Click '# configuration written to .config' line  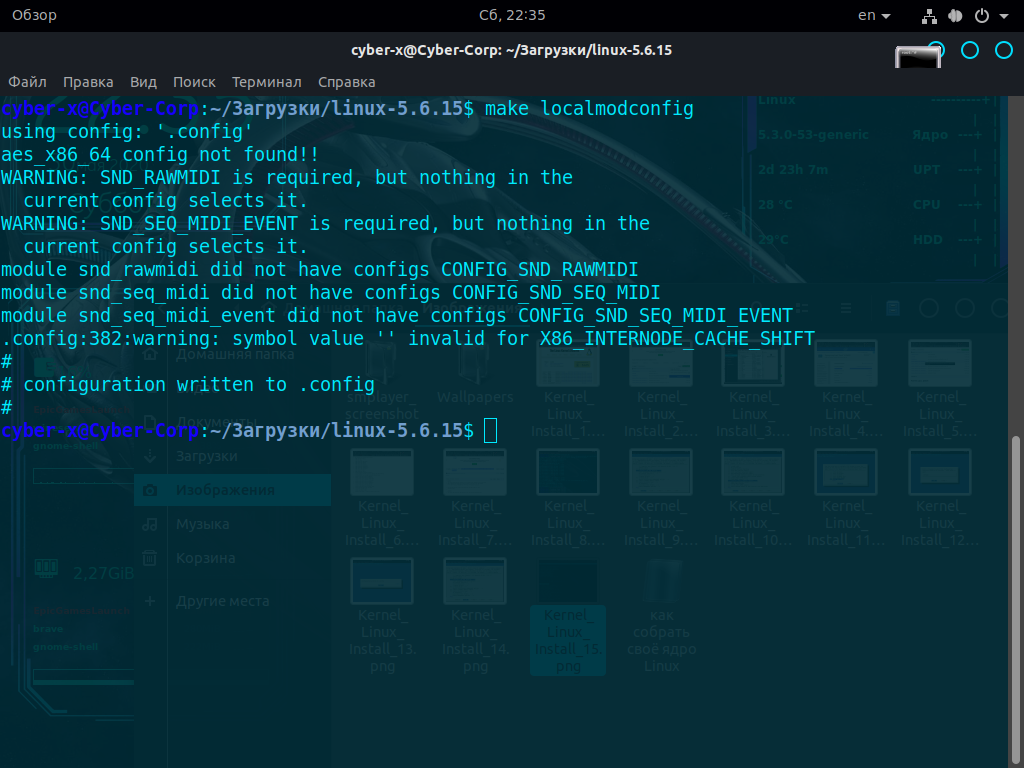188,385
